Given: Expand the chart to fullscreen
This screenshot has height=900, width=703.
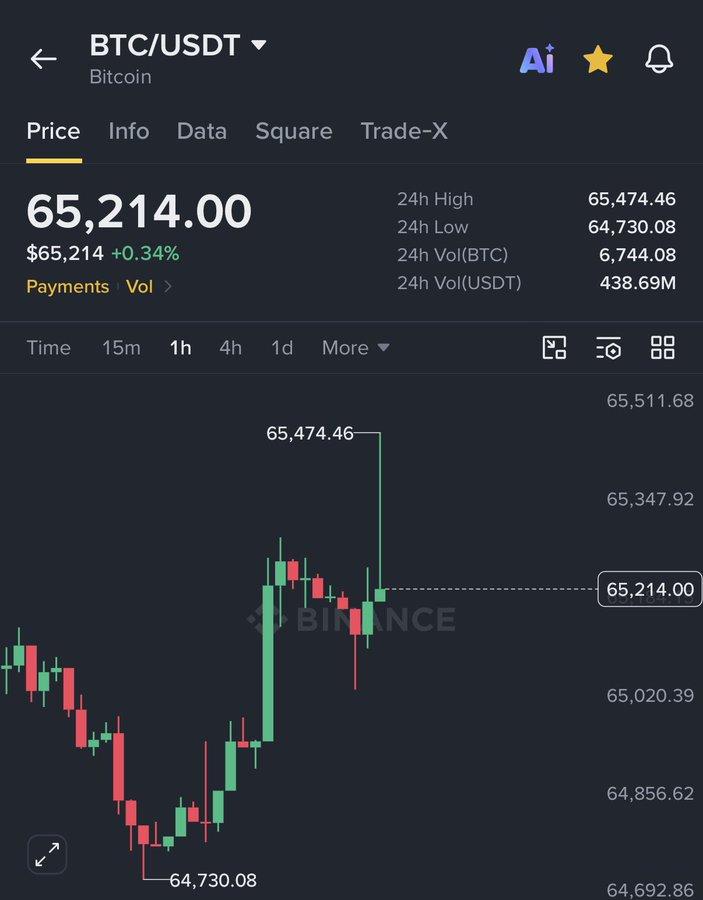Looking at the screenshot, I should (47, 854).
